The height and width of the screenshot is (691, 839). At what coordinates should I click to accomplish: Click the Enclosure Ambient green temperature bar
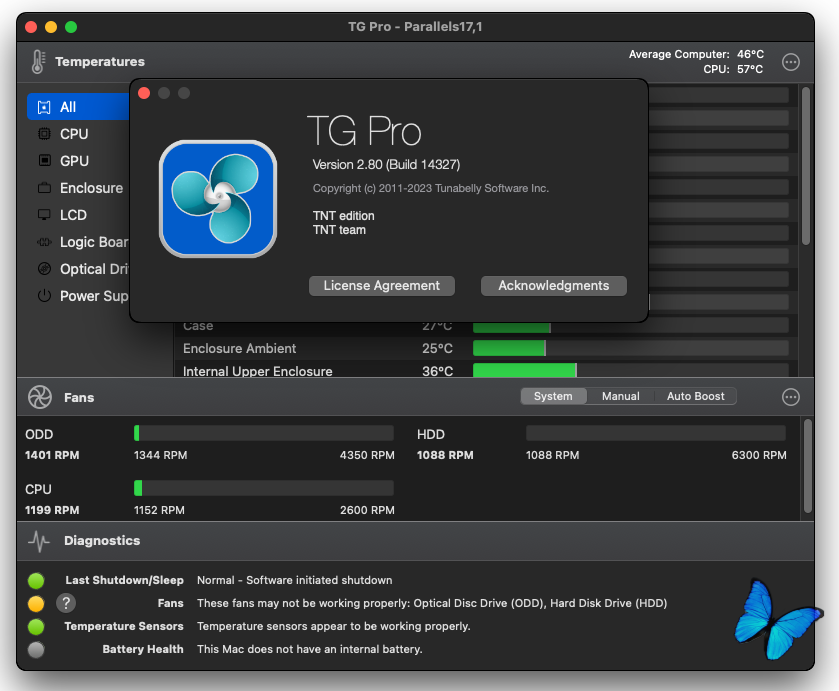tap(509, 348)
